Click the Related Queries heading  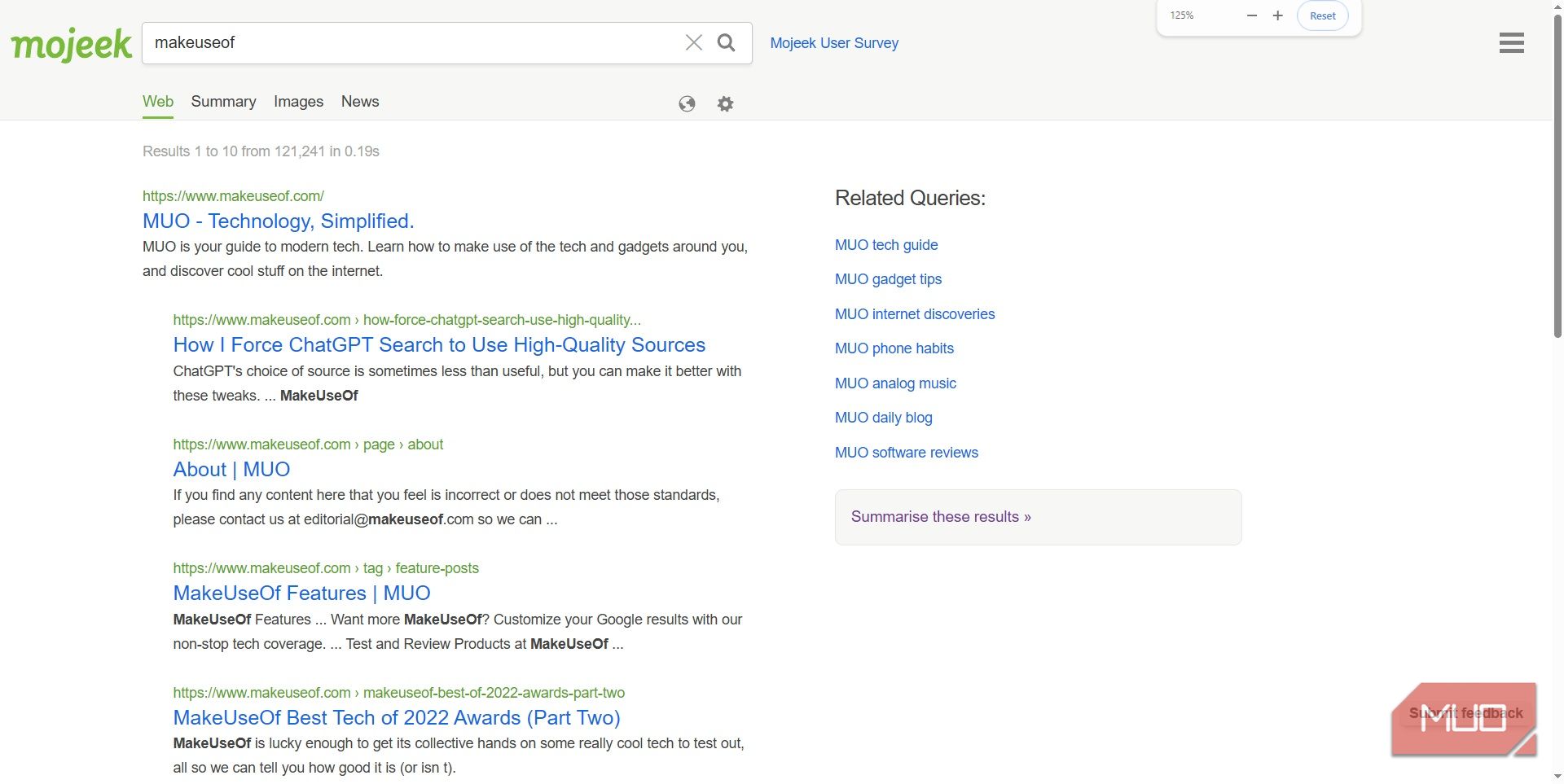[x=910, y=198]
